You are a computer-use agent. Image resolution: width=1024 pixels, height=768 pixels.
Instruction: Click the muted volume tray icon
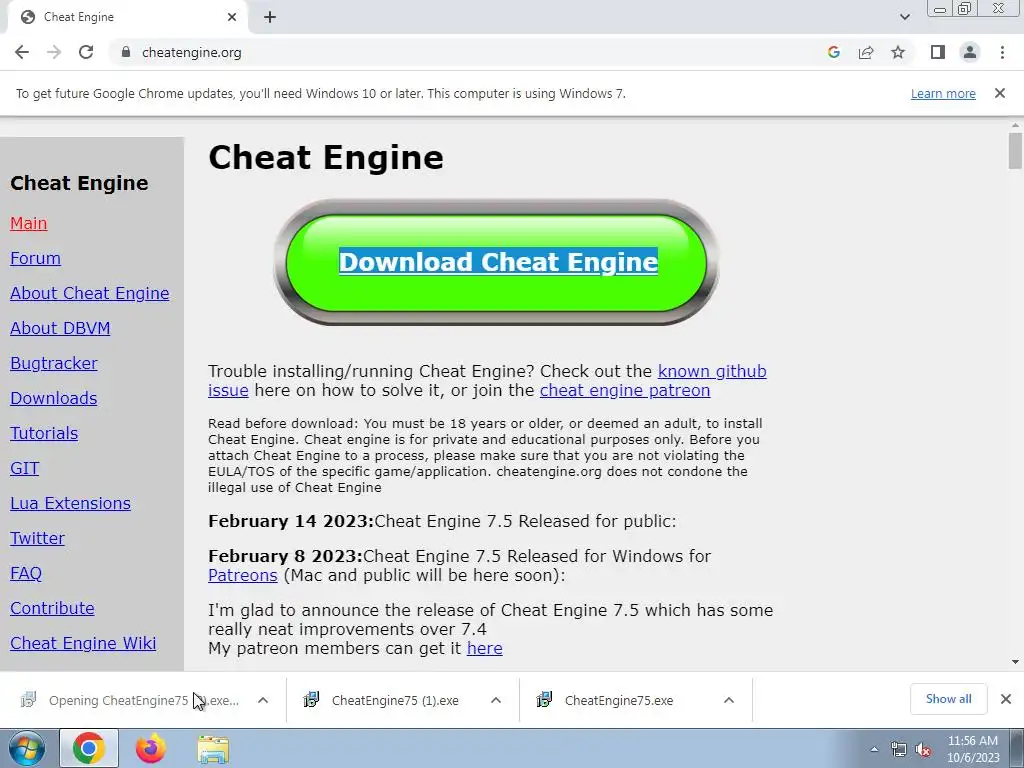tap(923, 750)
